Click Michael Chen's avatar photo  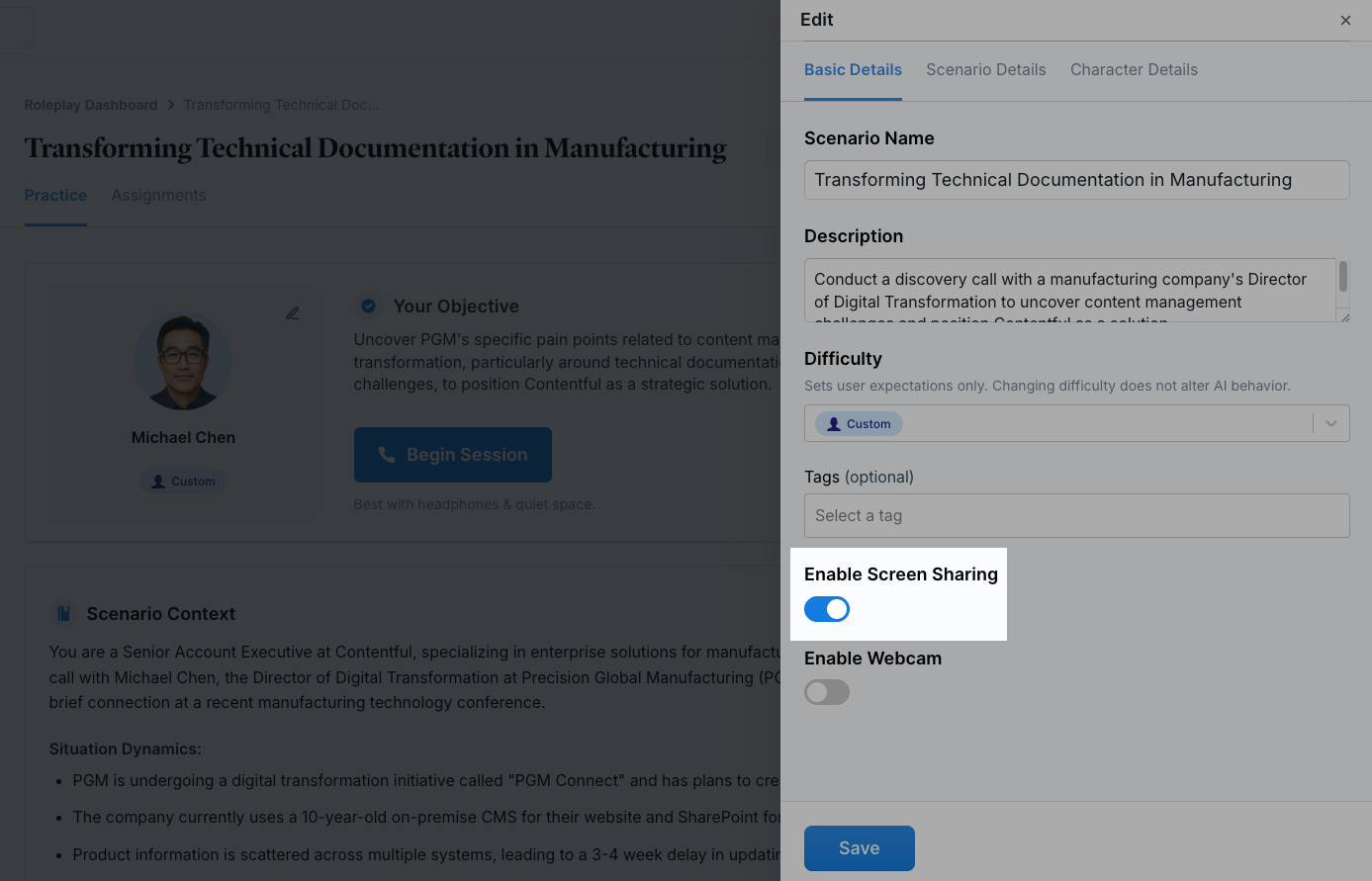pos(183,361)
